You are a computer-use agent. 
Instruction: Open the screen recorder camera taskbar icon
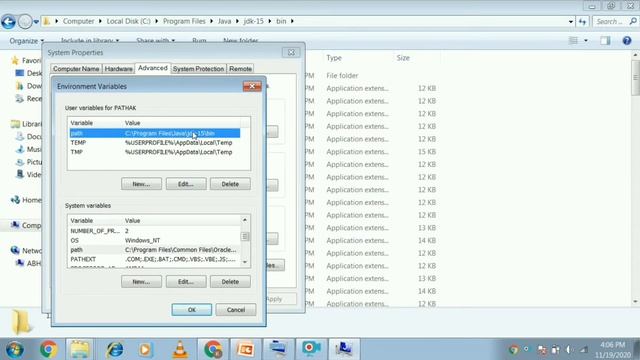pyautogui.click(x=311, y=349)
